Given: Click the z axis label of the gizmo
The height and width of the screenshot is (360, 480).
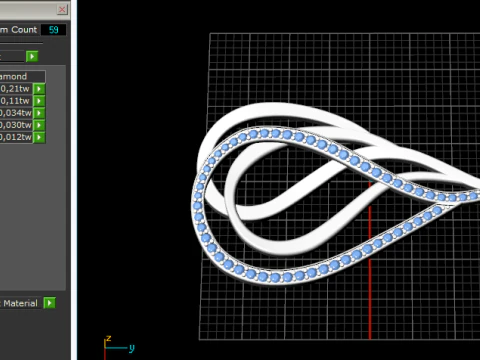Looking at the screenshot, I should [108, 338].
